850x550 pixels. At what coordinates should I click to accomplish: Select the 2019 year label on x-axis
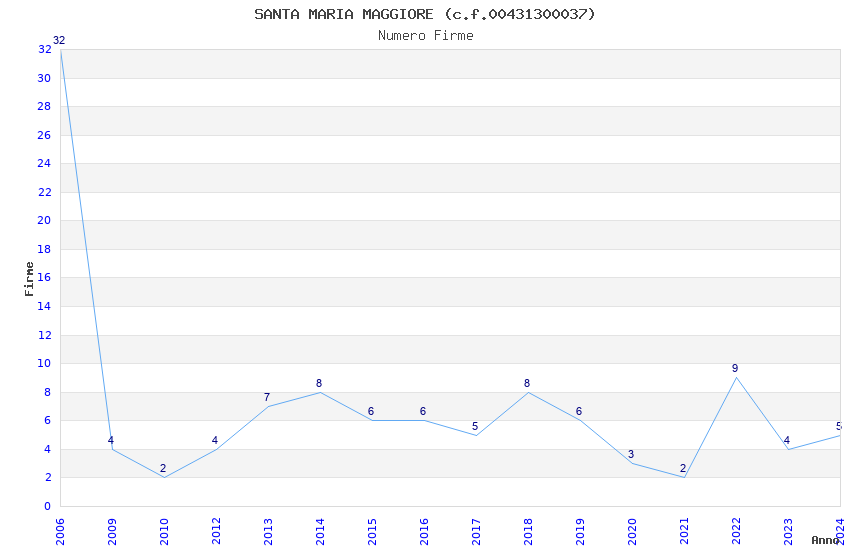click(x=580, y=532)
